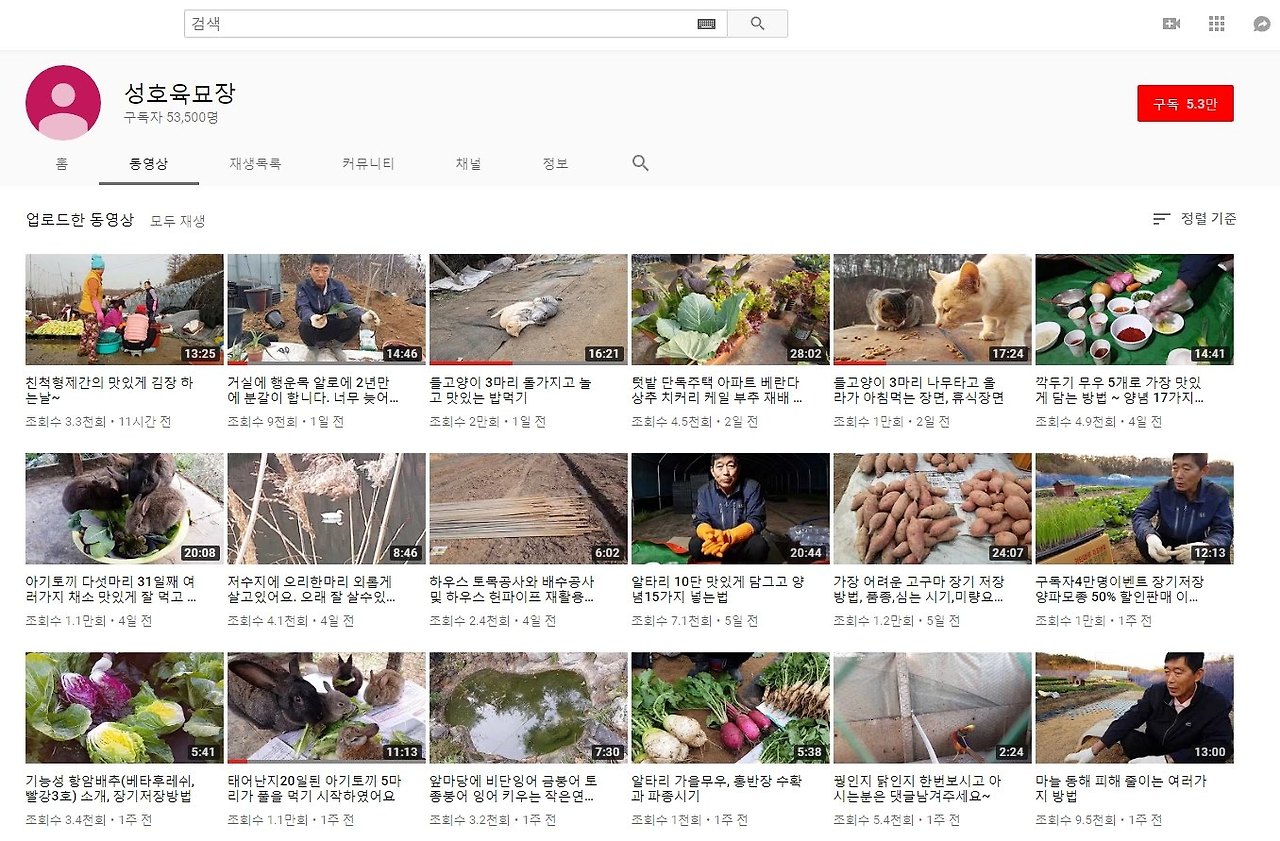Open the 7:30 green pond thumbnail
Image resolution: width=1280 pixels, height=841 pixels.
tap(529, 708)
